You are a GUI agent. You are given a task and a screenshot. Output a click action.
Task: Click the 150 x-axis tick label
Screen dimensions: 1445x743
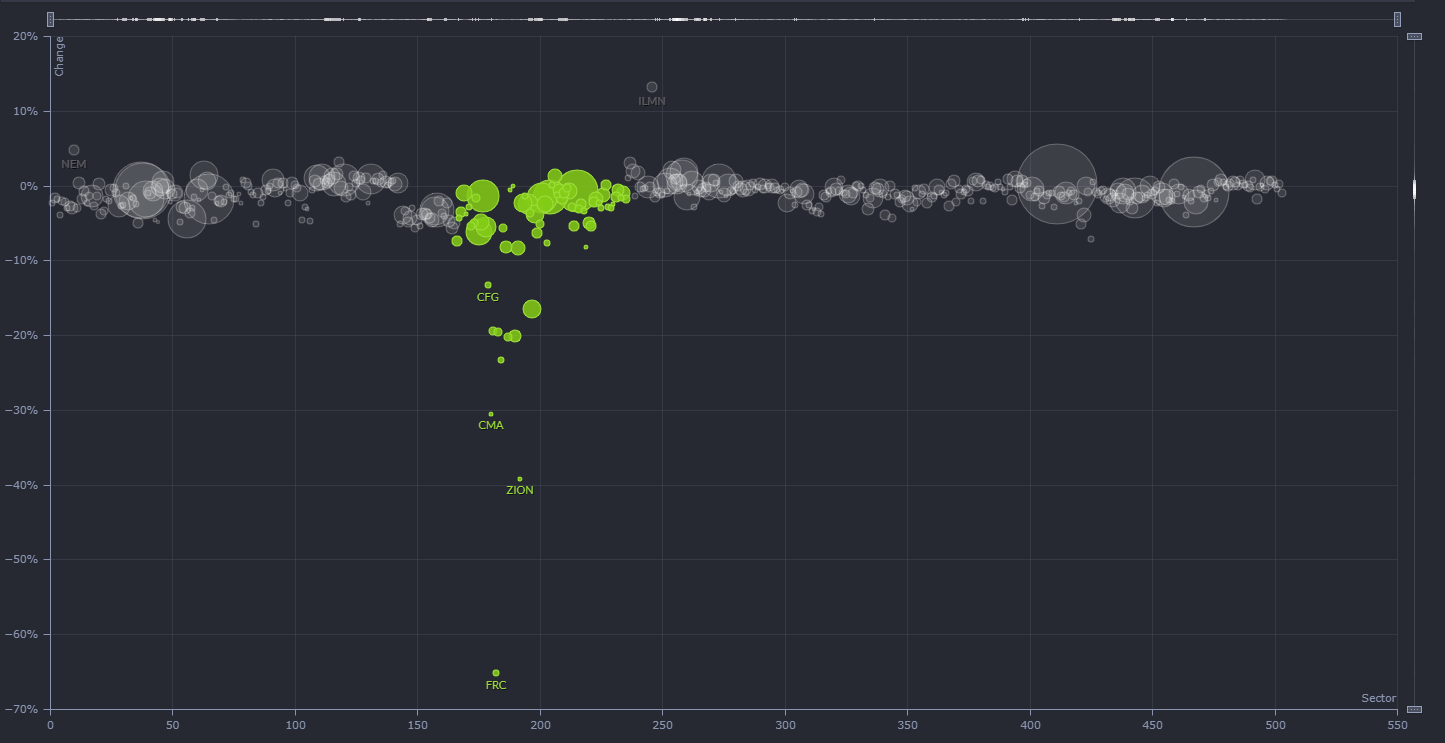[x=417, y=723]
